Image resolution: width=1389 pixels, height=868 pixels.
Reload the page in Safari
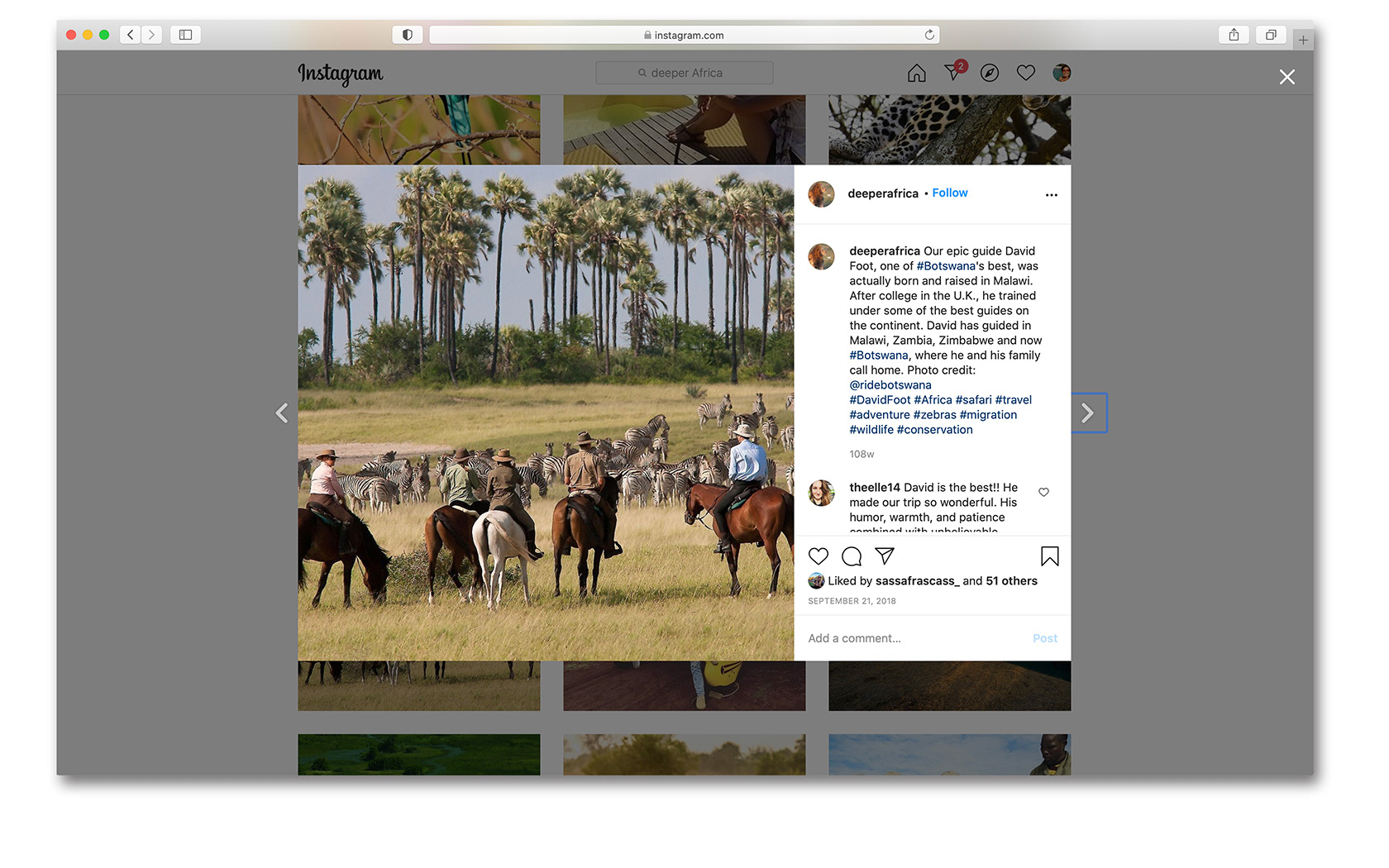pyautogui.click(x=929, y=35)
